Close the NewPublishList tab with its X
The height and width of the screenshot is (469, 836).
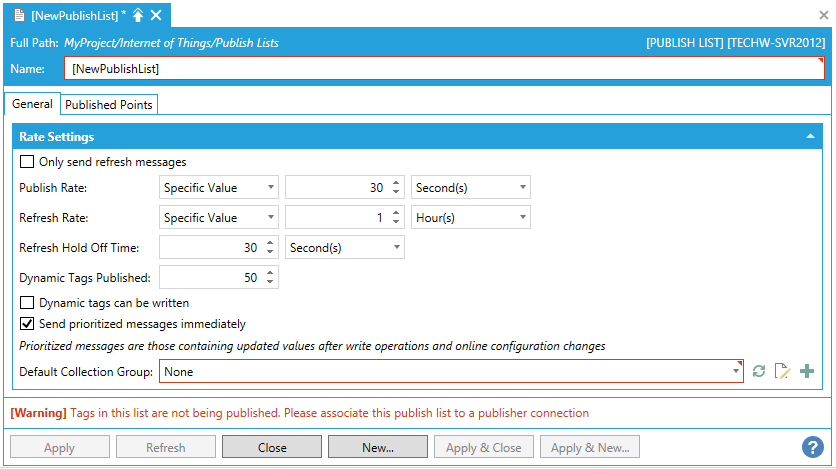click(156, 16)
